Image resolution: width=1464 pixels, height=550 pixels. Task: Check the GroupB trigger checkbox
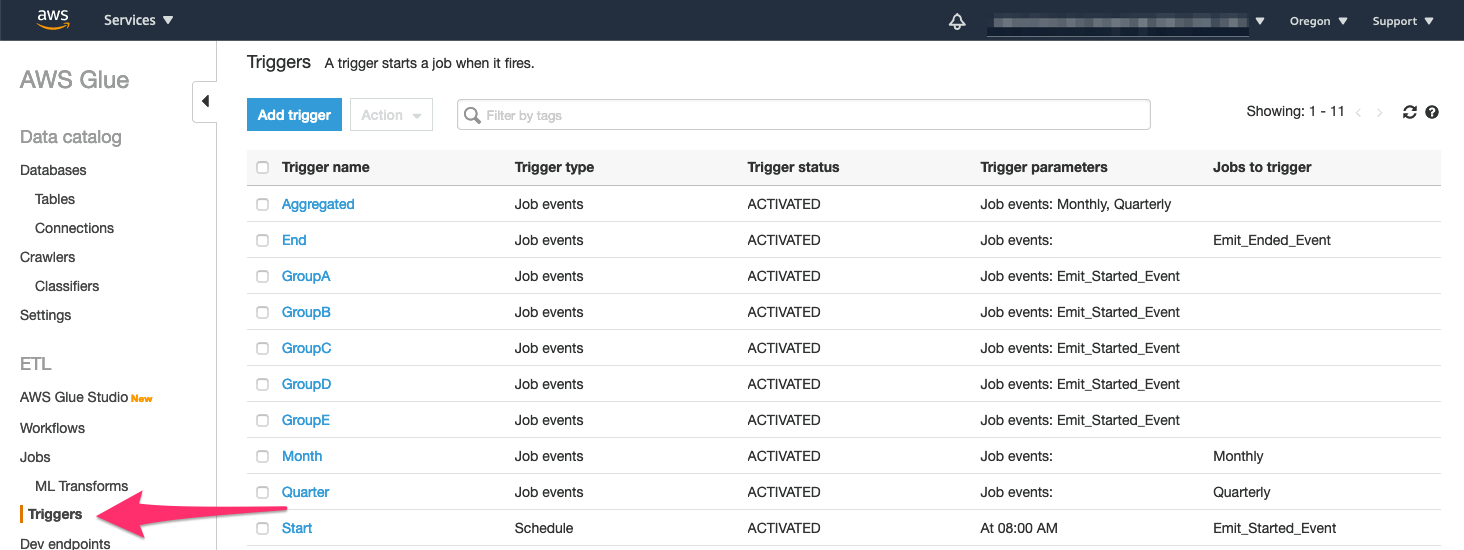pos(262,312)
